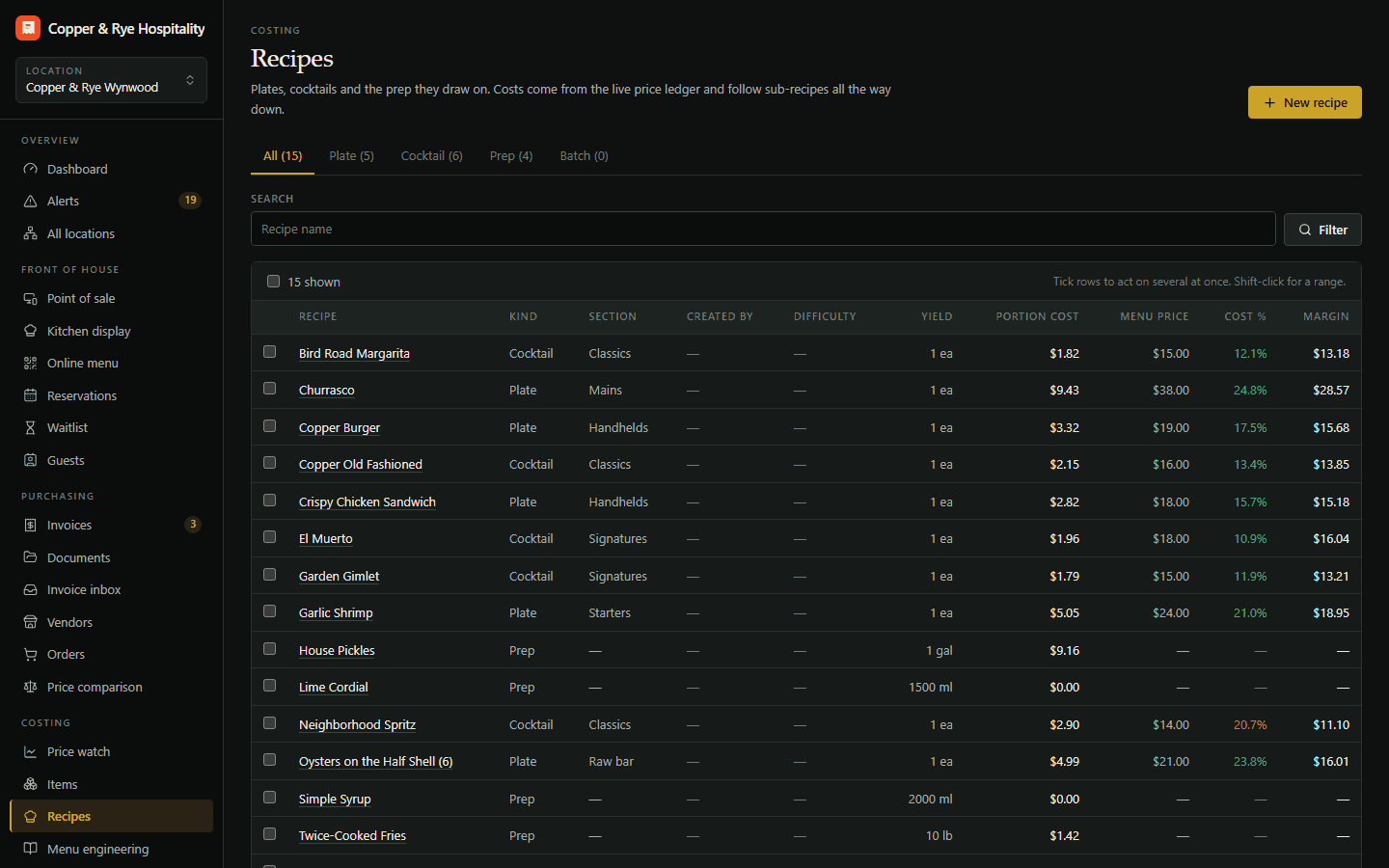Click the Documents folder icon
The width and height of the screenshot is (1389, 868).
point(30,557)
